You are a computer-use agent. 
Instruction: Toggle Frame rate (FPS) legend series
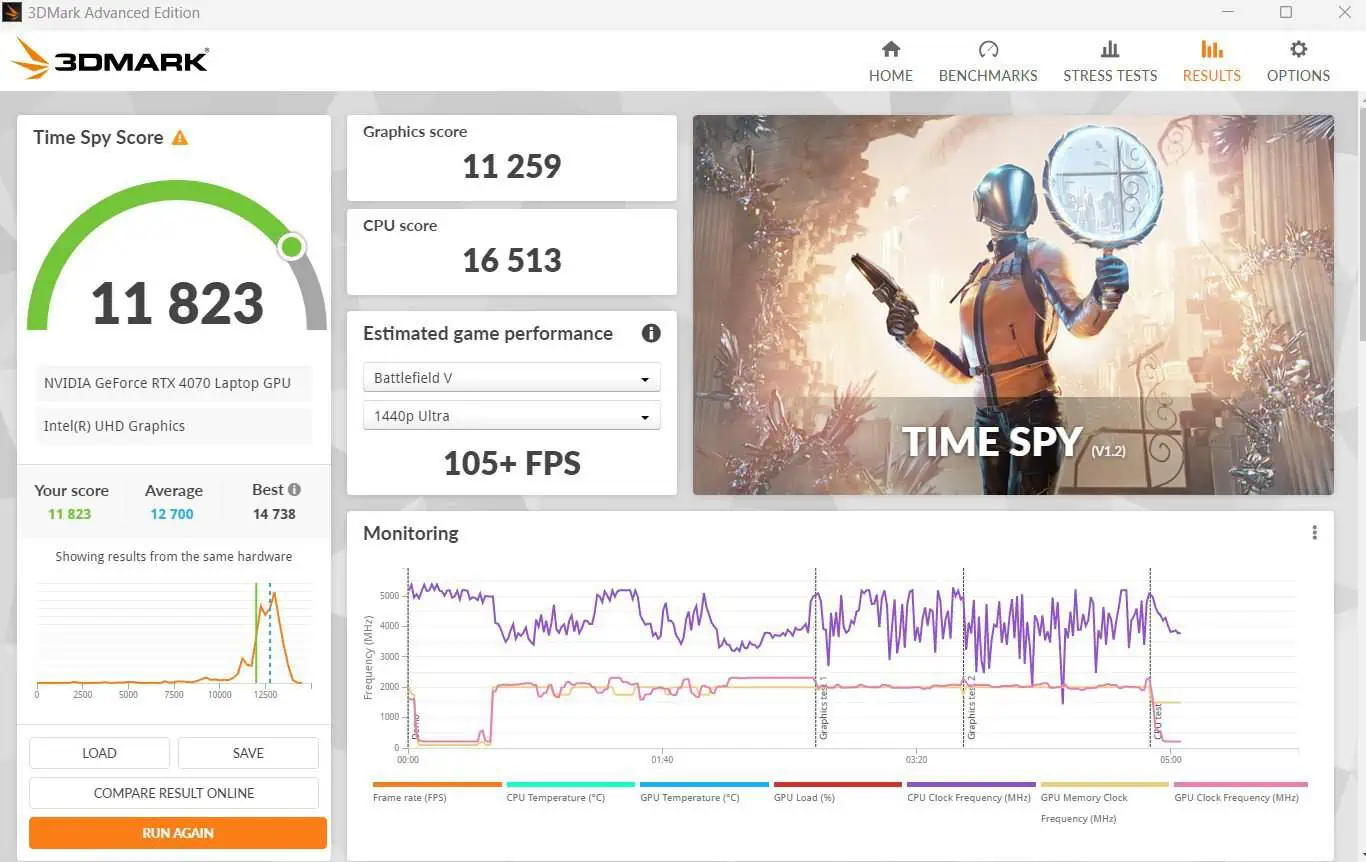(x=410, y=797)
